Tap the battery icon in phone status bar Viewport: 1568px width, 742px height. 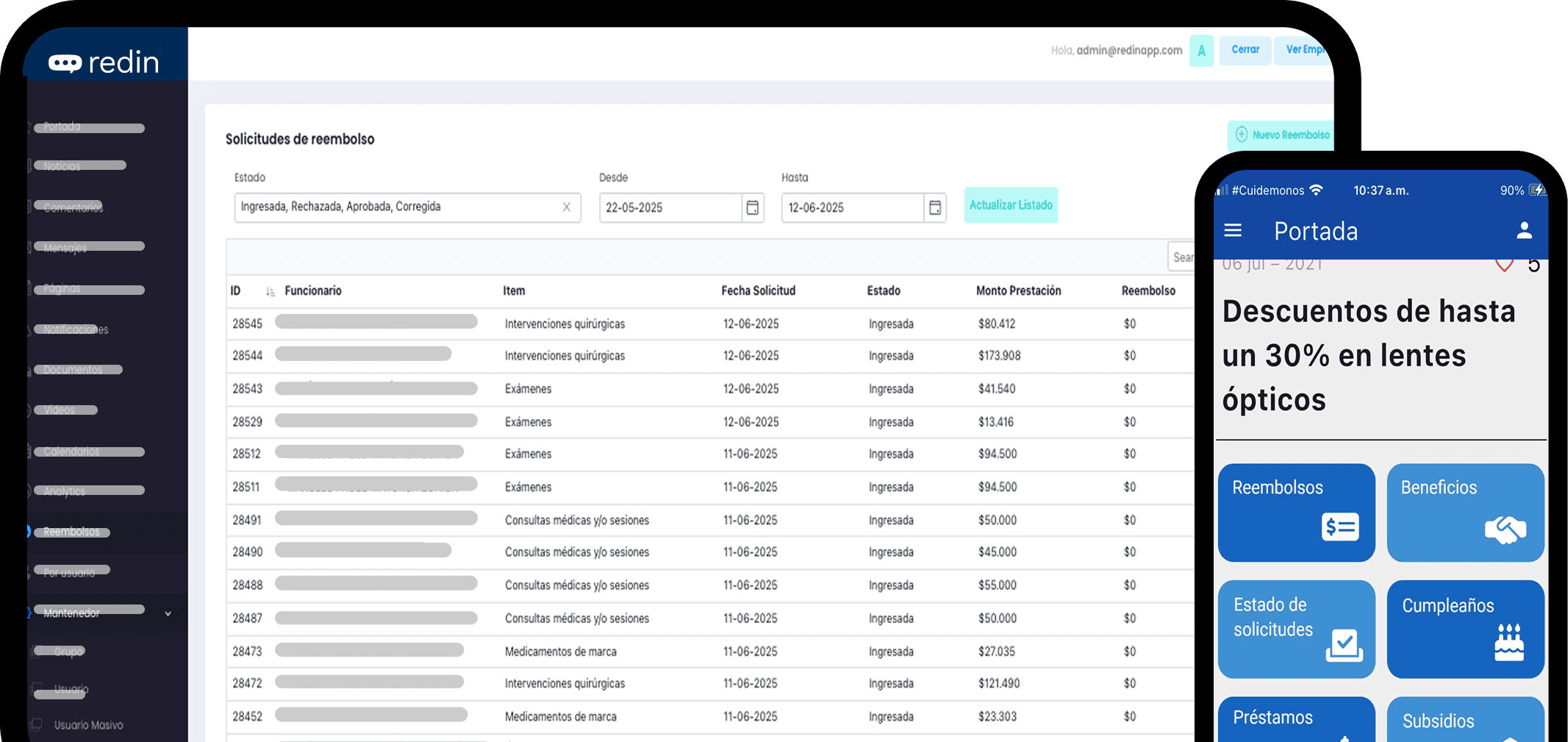click(1537, 190)
